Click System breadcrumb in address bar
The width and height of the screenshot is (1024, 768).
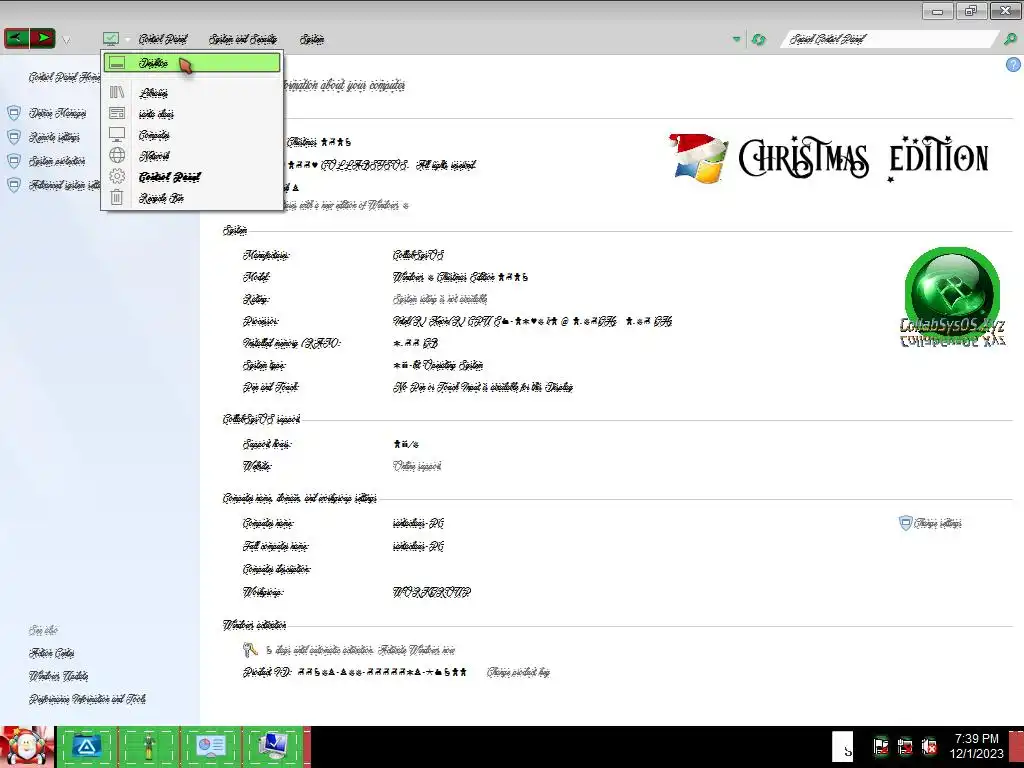[x=312, y=39]
